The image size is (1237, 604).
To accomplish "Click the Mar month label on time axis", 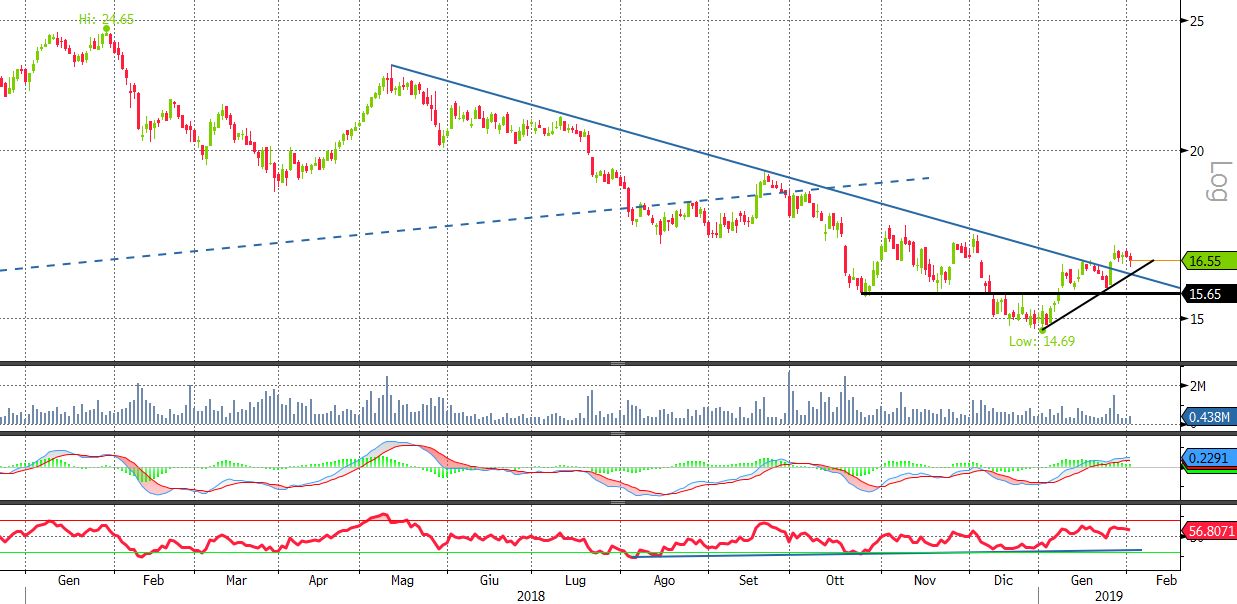I will pos(236,580).
